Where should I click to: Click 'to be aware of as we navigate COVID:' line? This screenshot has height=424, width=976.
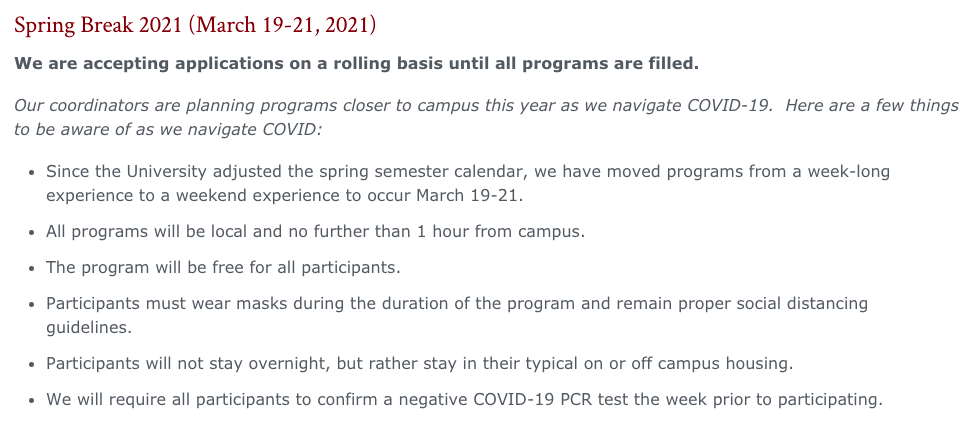coord(168,130)
